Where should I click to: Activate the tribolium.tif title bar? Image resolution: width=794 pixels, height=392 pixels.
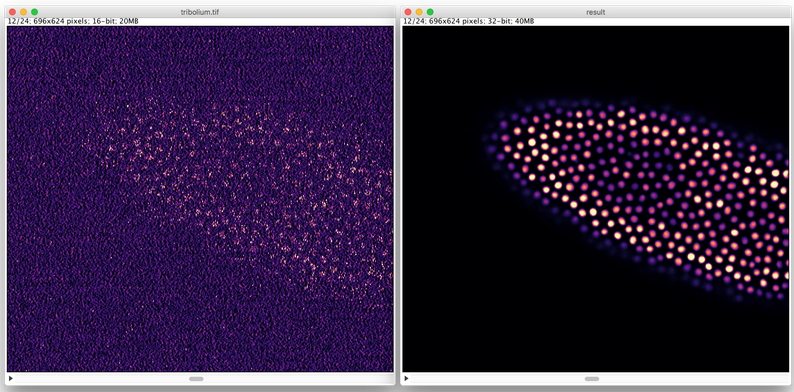click(x=200, y=12)
